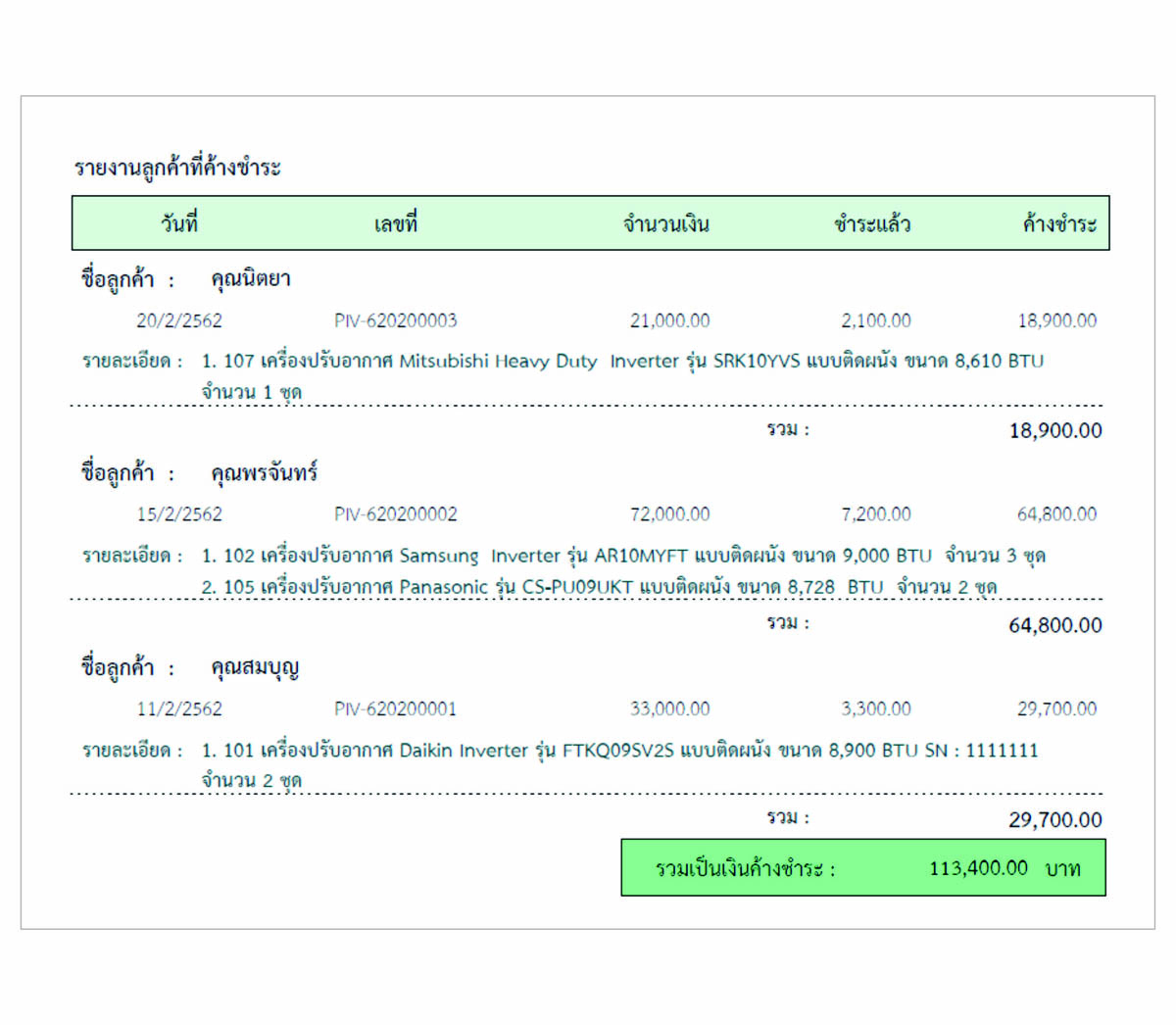Select the จำนวนเงิน column header
The image size is (1176, 1025).
click(x=666, y=224)
